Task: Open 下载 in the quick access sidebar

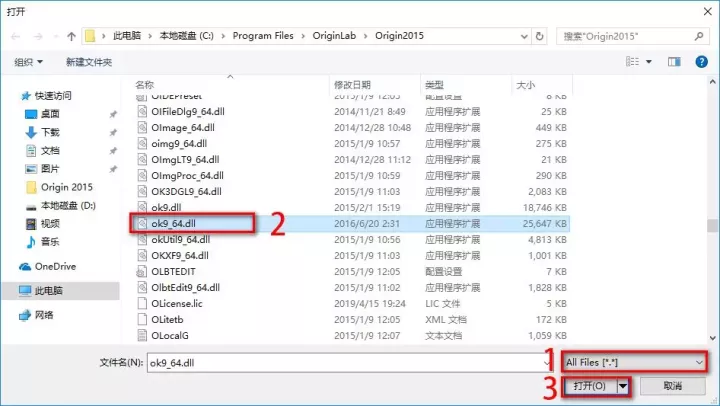Action: coord(50,132)
